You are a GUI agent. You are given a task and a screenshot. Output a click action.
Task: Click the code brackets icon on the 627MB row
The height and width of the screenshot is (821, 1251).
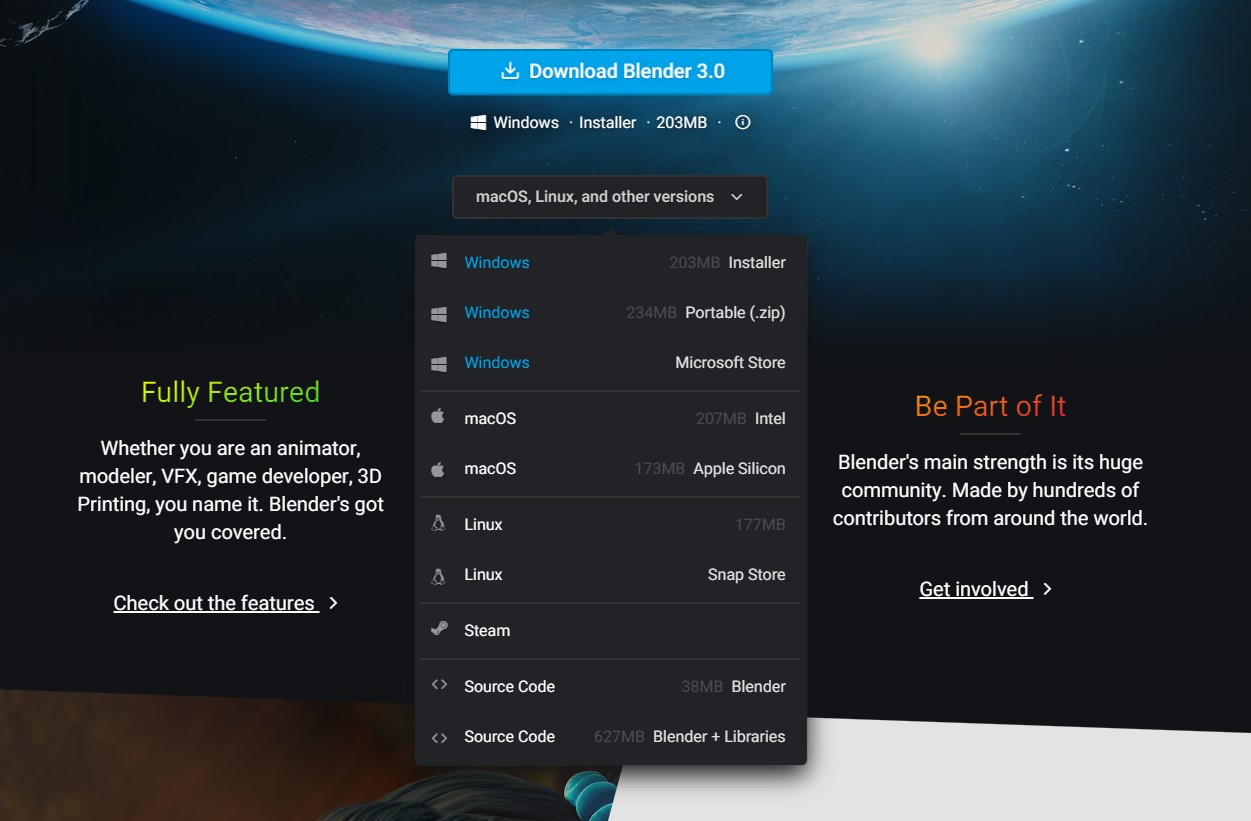[438, 738]
